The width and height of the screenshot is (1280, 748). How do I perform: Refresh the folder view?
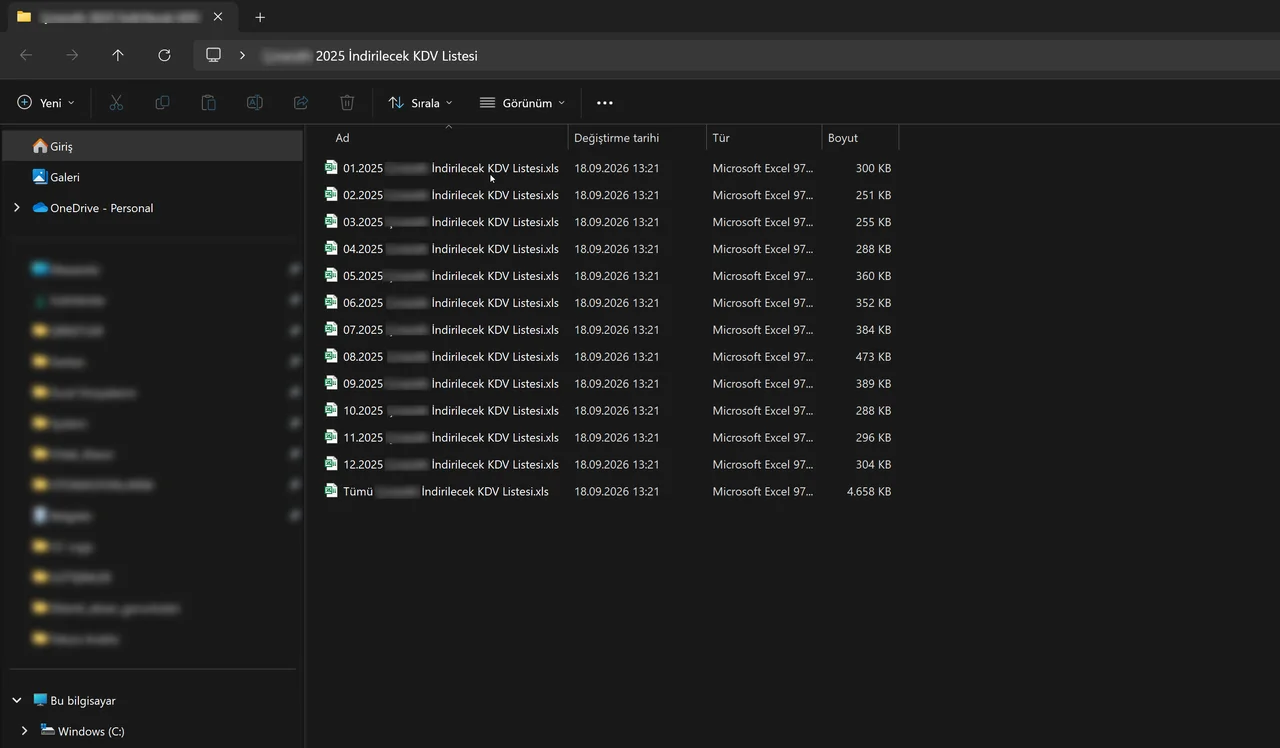(165, 56)
